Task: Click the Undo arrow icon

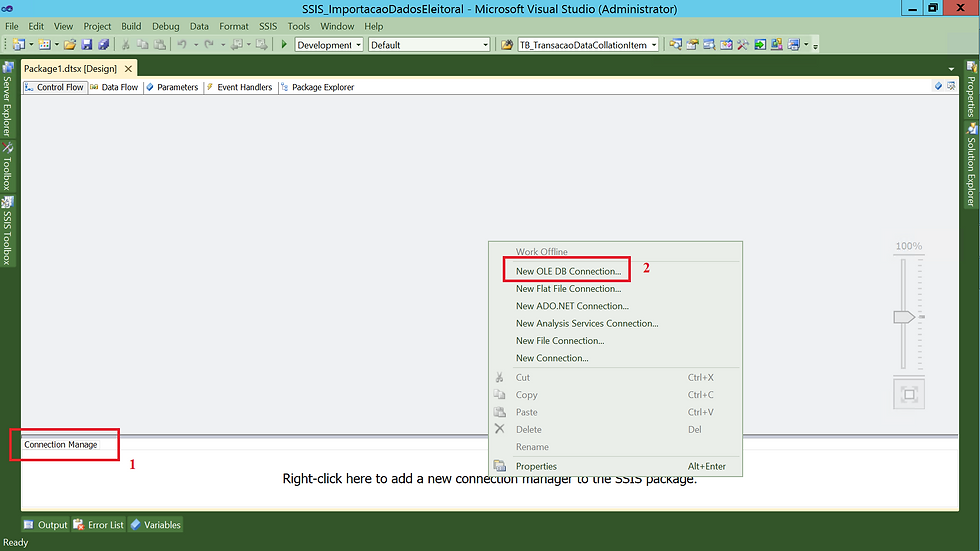Action: (182, 44)
